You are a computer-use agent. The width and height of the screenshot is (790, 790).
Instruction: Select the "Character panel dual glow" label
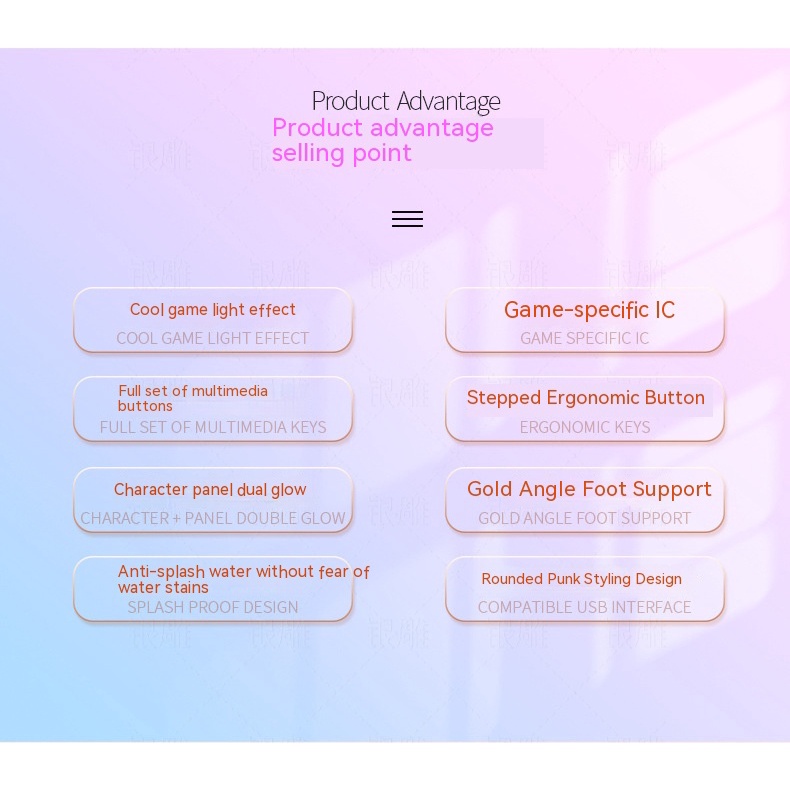tap(210, 489)
